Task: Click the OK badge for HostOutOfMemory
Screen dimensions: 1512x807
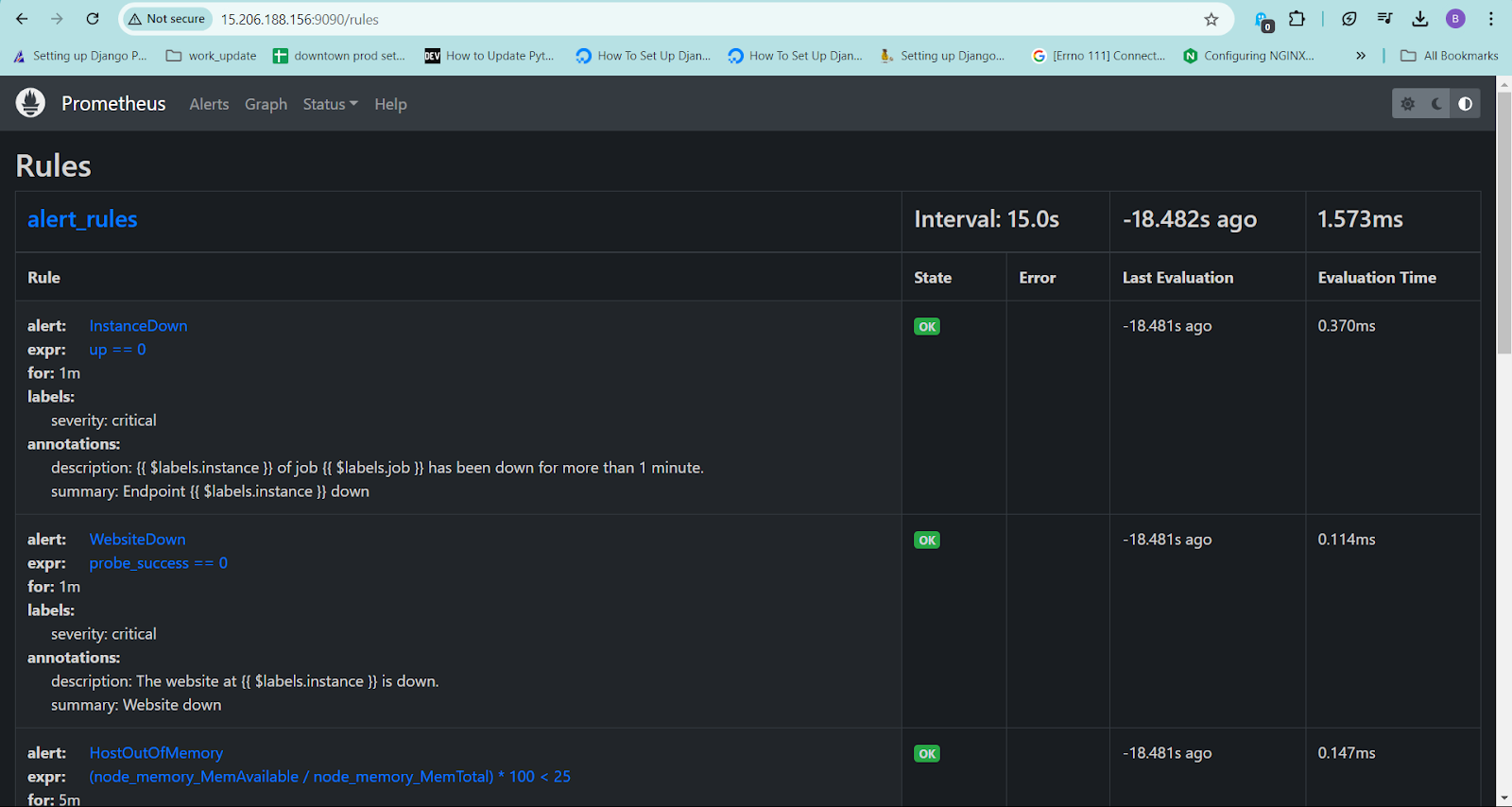Action: [927, 754]
